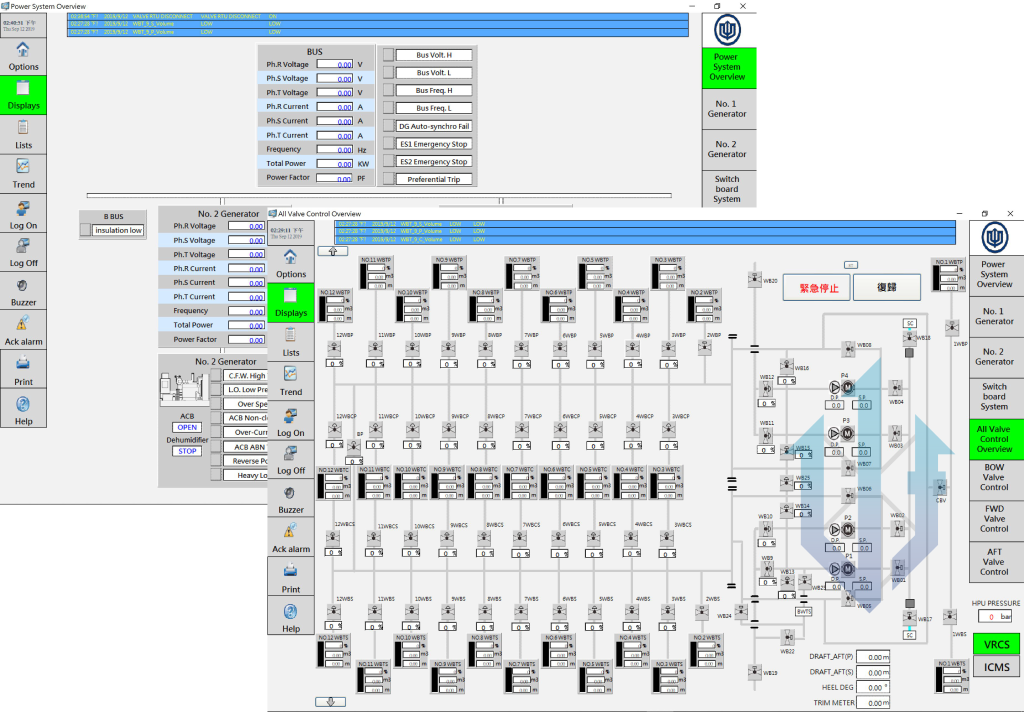Screen dimensions: 1024x712
Task: Switch to BOW Valve Control page
Action: pos(994,476)
